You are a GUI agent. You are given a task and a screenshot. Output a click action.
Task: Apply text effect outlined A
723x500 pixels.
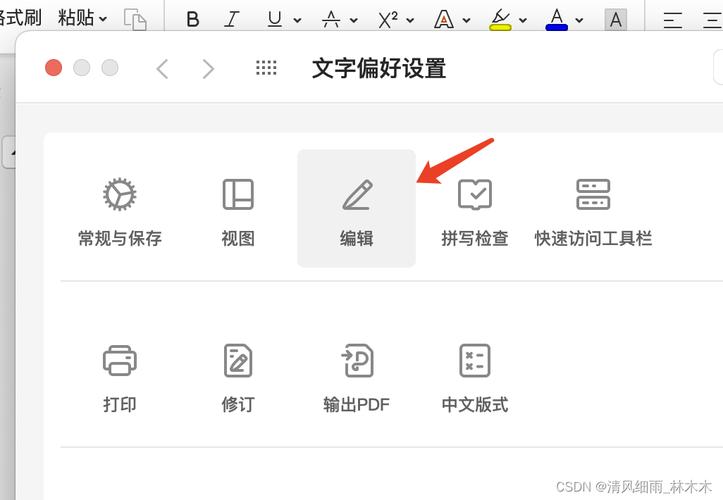coord(444,19)
